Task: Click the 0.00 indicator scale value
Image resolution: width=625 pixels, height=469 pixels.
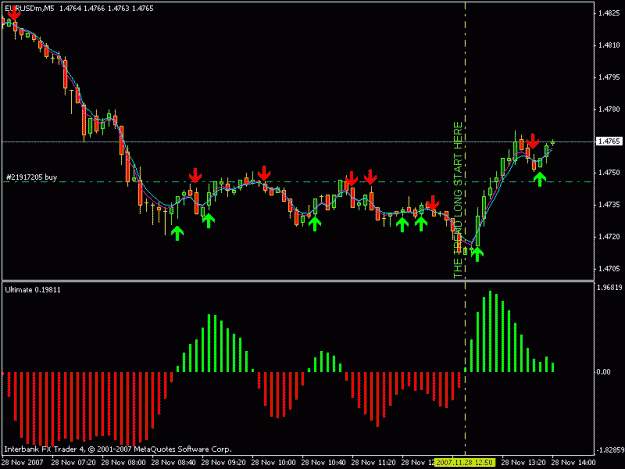Action: 603,372
